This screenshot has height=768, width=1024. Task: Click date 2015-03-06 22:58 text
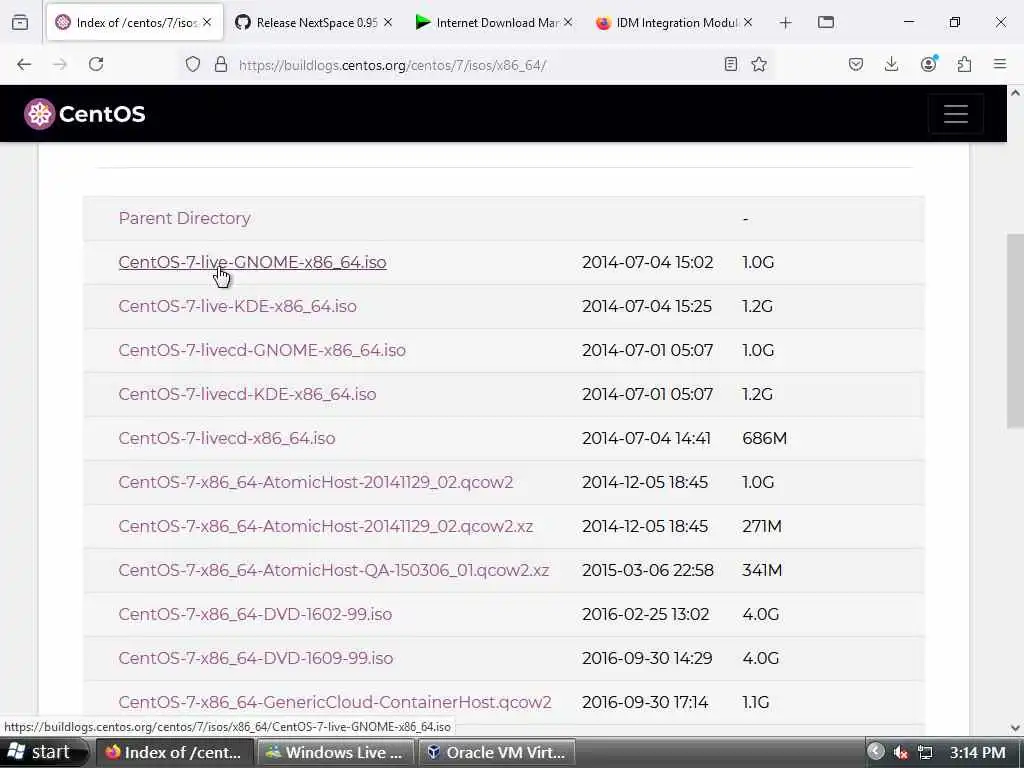click(647, 570)
